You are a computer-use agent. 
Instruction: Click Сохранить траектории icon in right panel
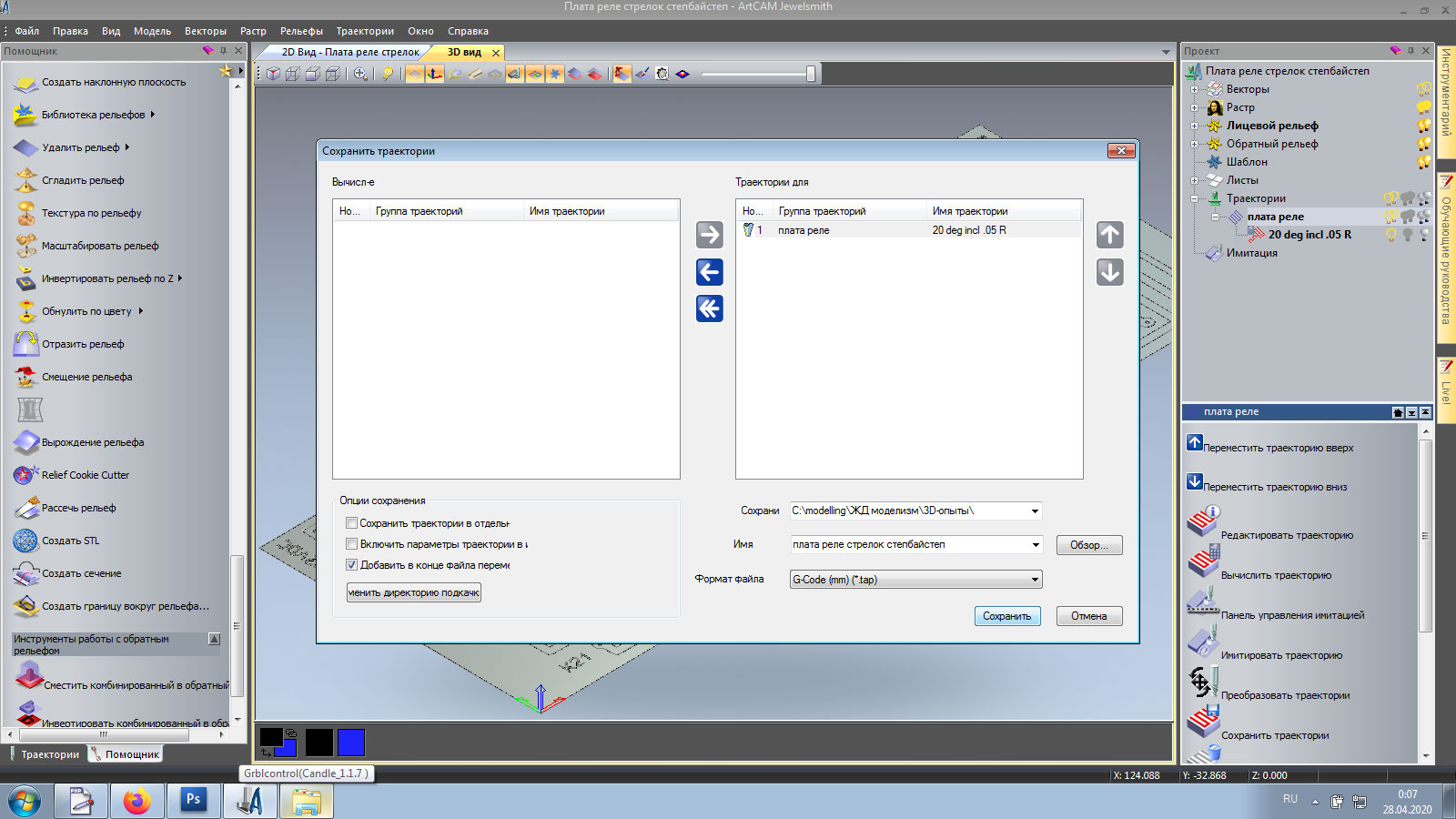tap(1203, 723)
